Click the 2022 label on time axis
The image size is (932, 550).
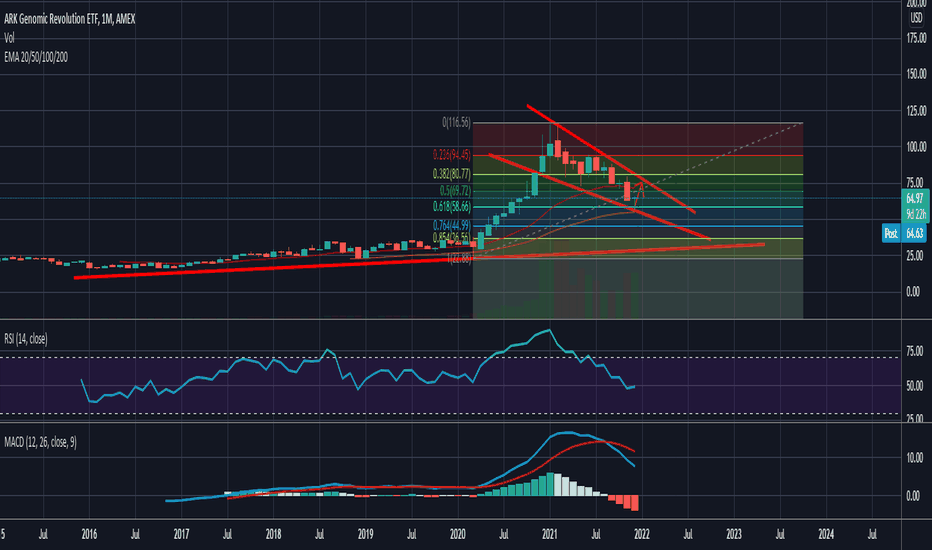(642, 534)
